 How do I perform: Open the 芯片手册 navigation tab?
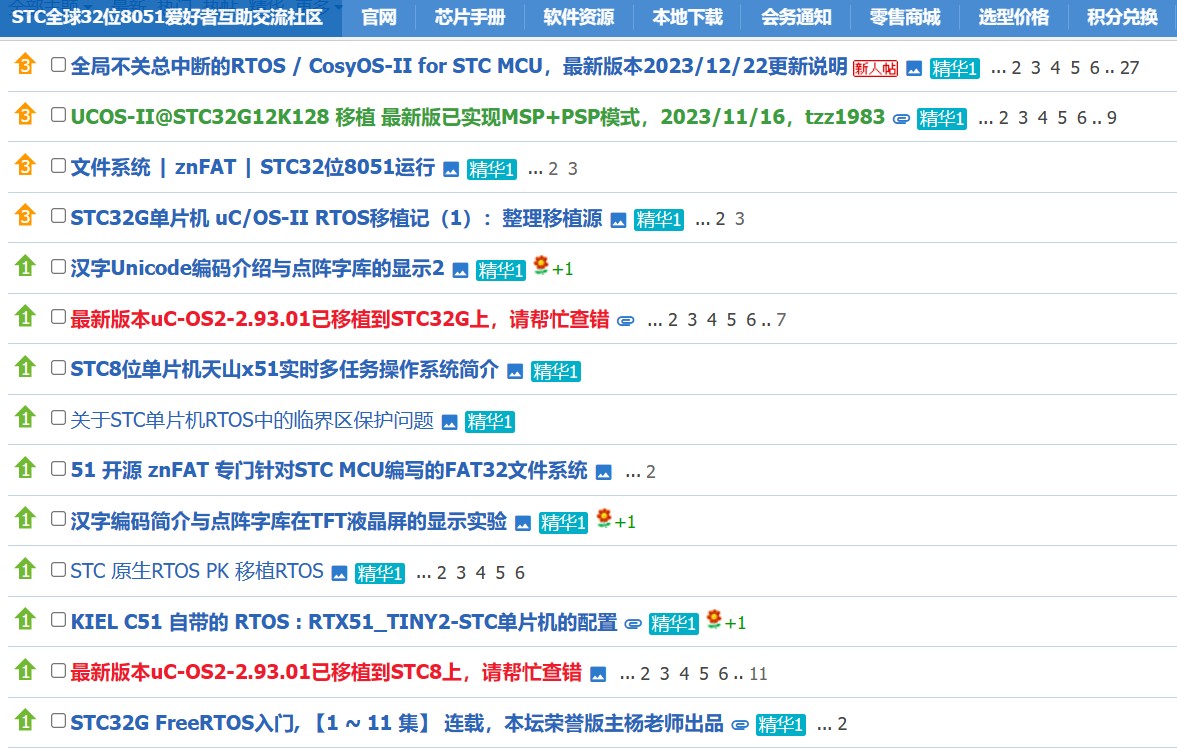[470, 17]
